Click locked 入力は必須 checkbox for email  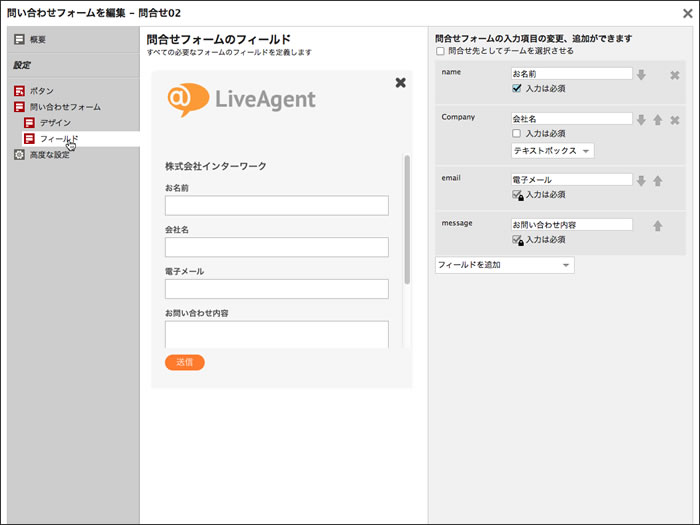point(517,195)
